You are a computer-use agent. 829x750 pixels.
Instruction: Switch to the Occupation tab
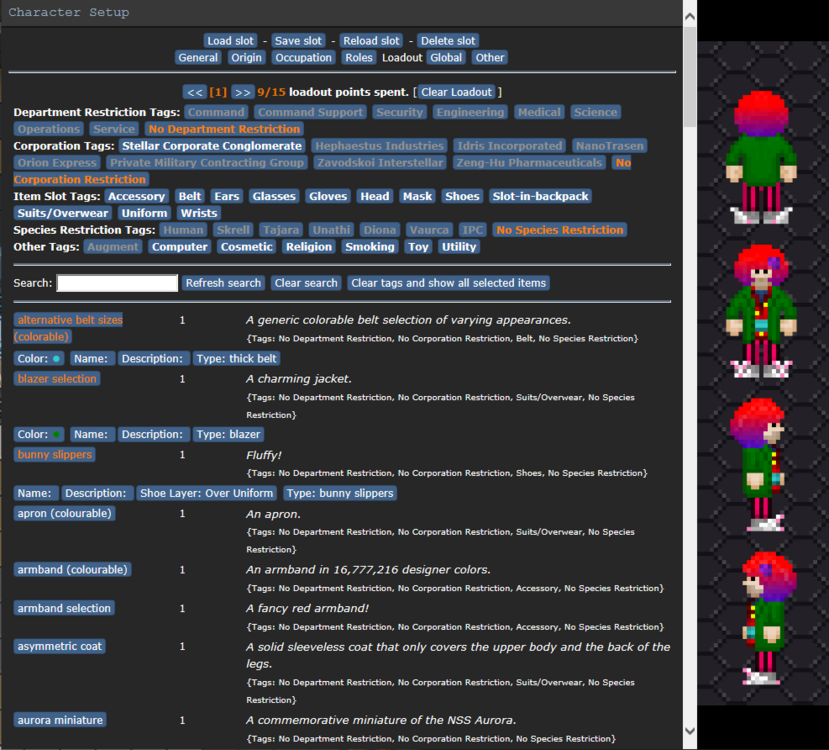pyautogui.click(x=303, y=57)
